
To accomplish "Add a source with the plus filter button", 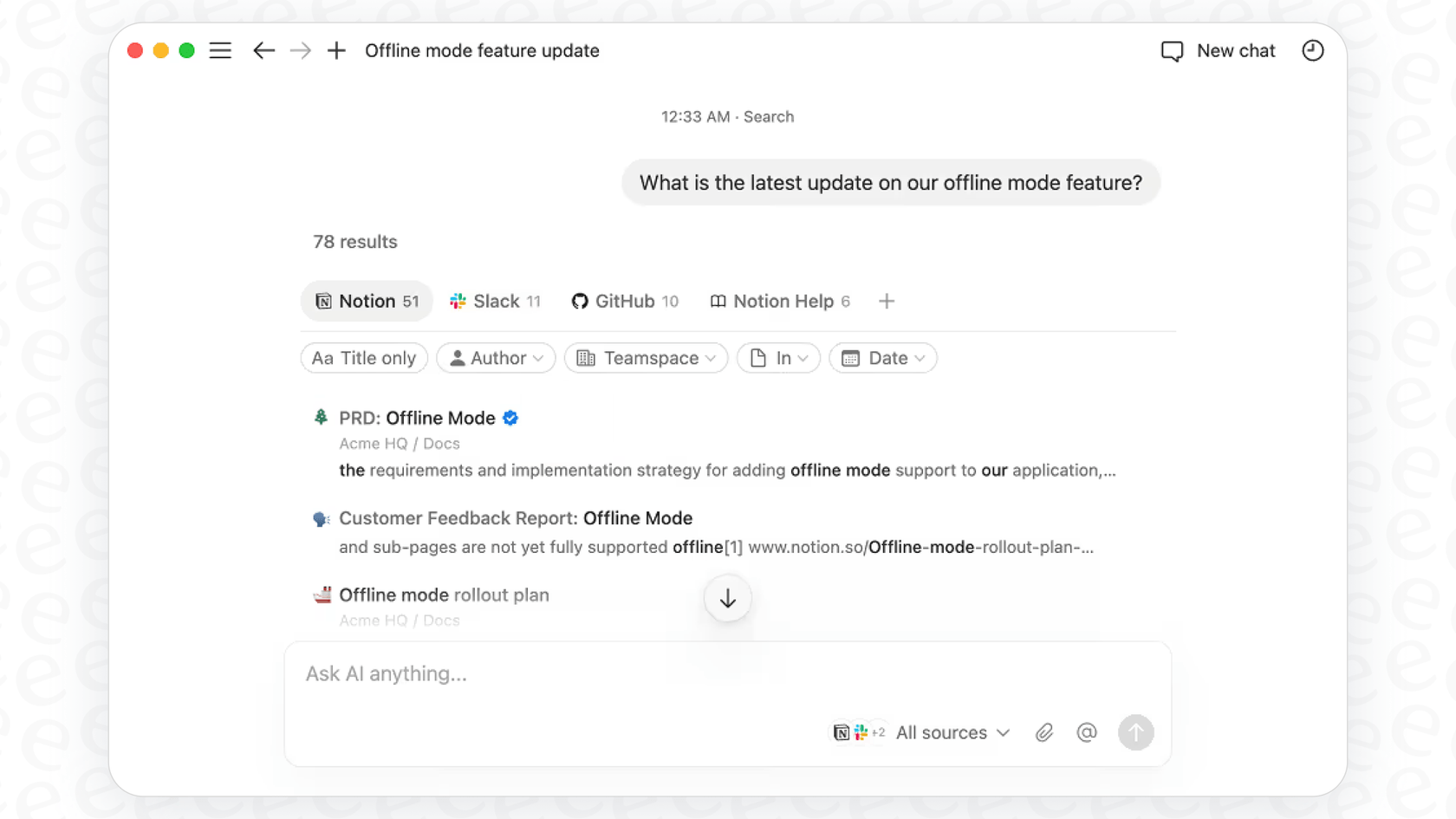I will point(886,301).
